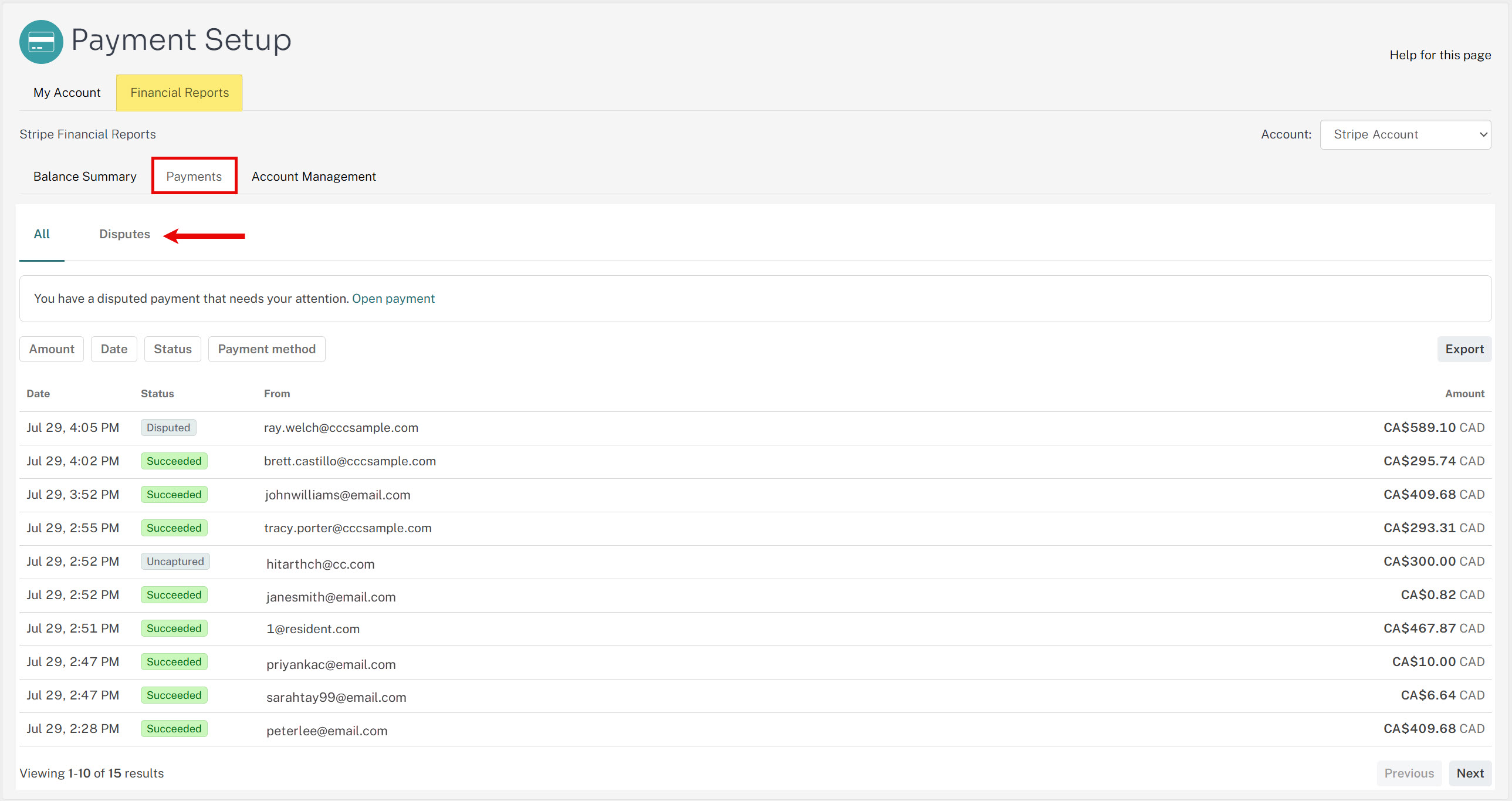The width and height of the screenshot is (1512, 801).
Task: Click the Jul 29, 4:05 PM date
Action: tap(73, 428)
